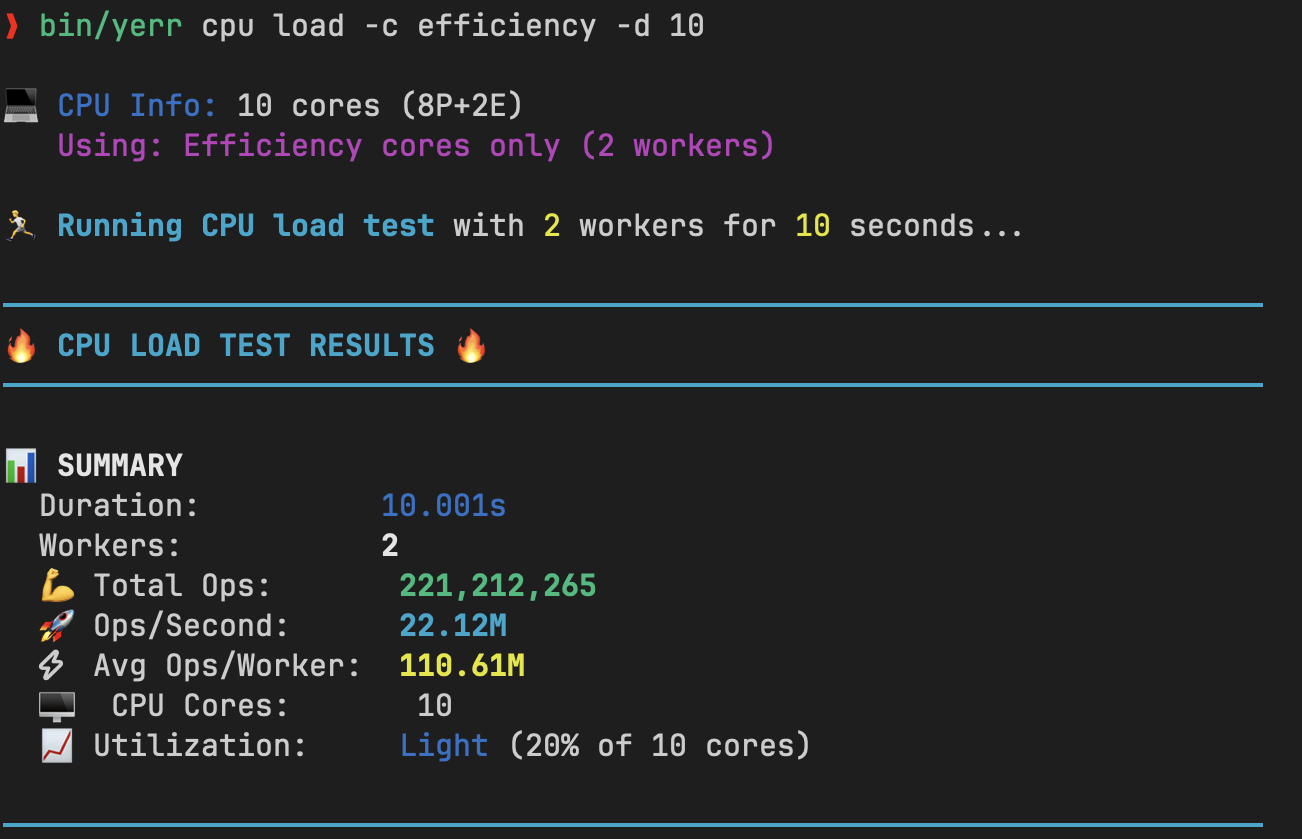Click the fire emoji right of the results heading

471,346
